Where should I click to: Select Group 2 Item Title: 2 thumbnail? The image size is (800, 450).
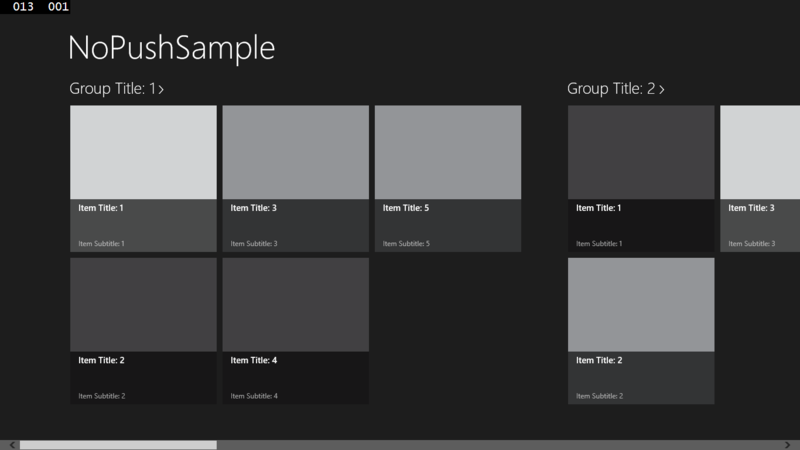(641, 304)
